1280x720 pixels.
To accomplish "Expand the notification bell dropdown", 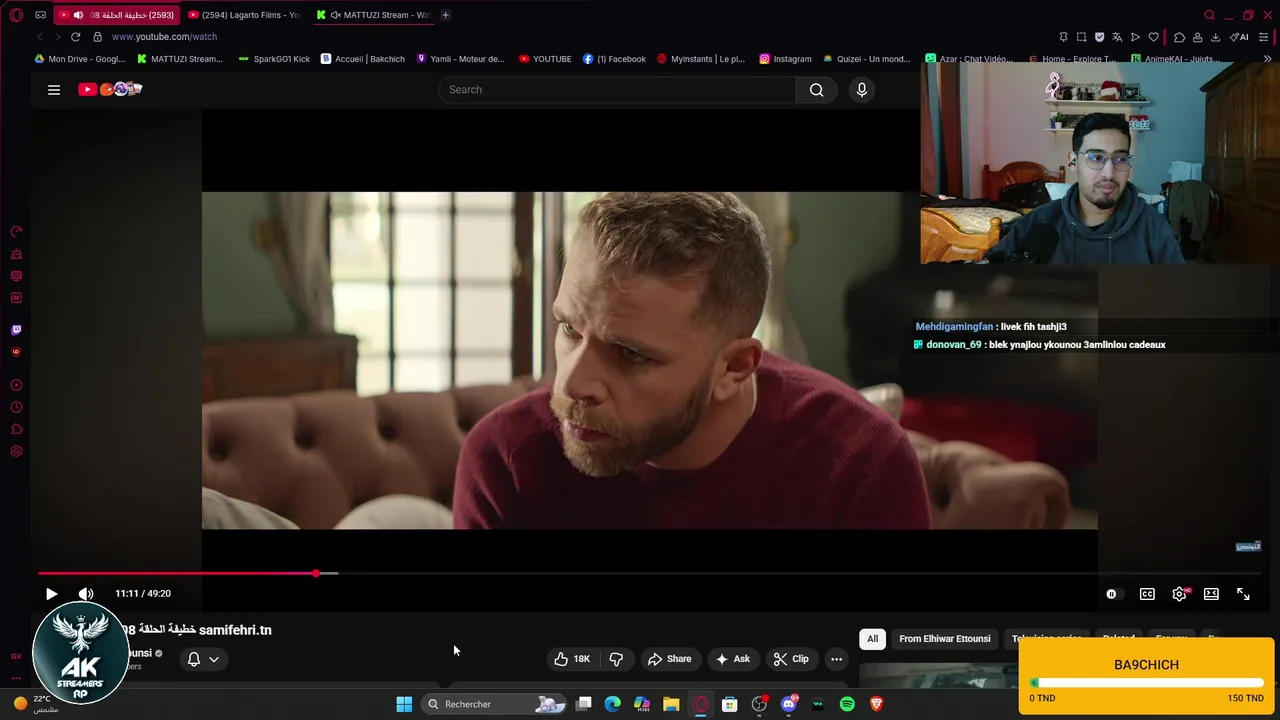I will click(x=203, y=659).
